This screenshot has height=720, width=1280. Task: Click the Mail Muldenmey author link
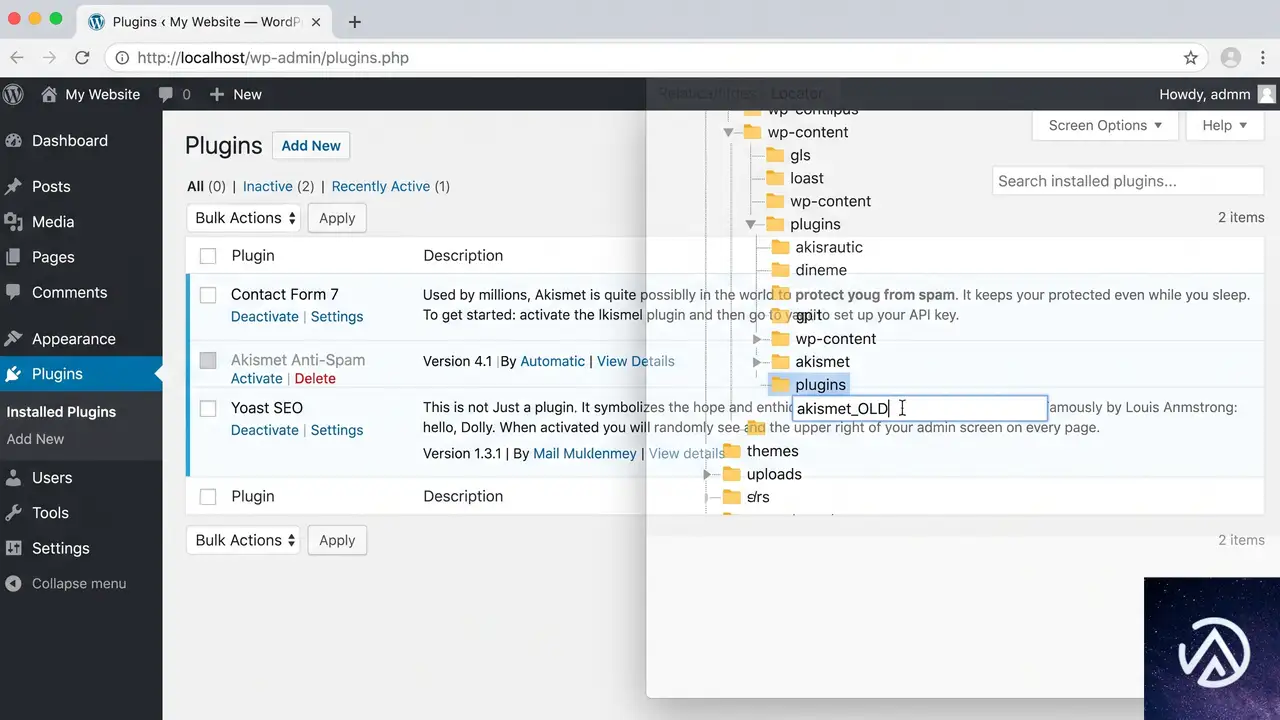585,454
